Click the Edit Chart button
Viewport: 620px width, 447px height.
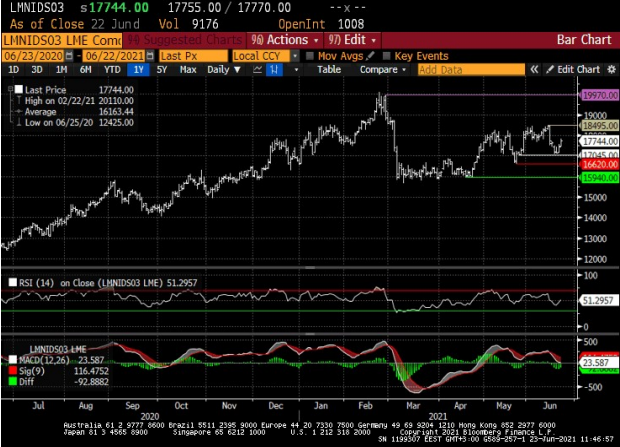tap(573, 70)
